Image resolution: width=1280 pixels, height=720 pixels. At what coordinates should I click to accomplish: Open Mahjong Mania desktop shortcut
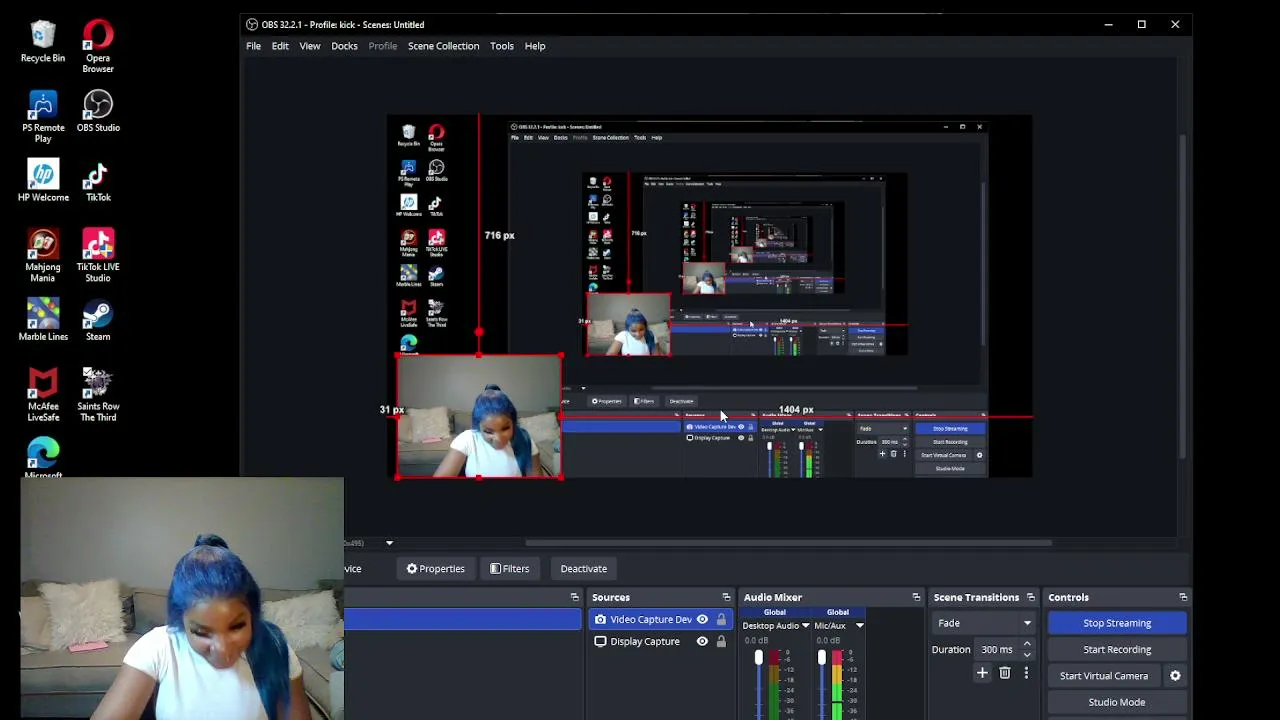click(x=43, y=256)
